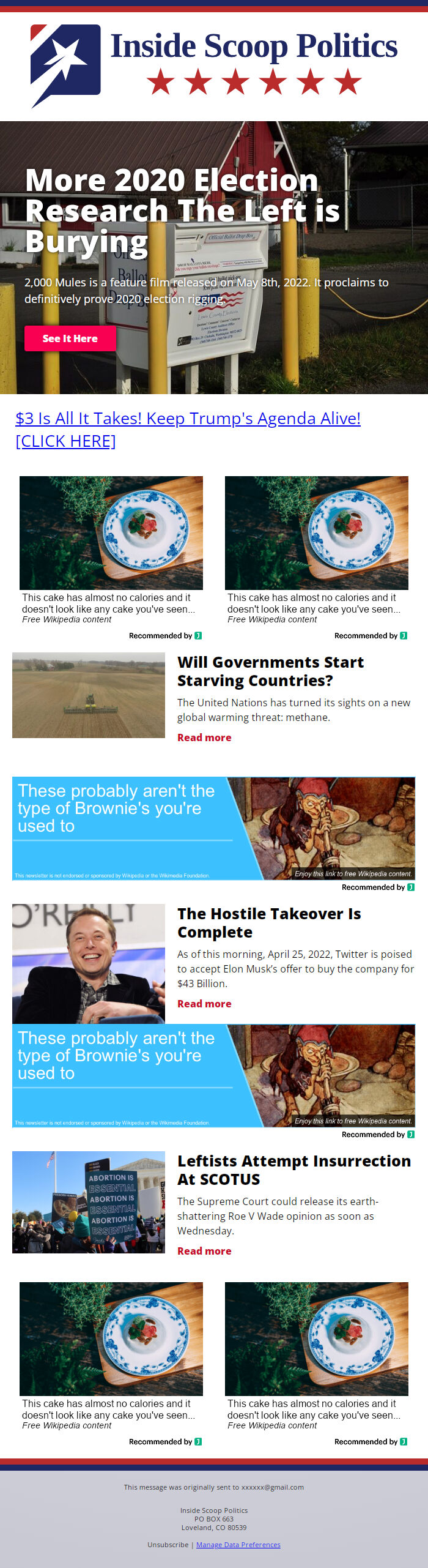Open the Elon Musk photo thumbnail
This screenshot has height=1568, width=428.
(89, 964)
